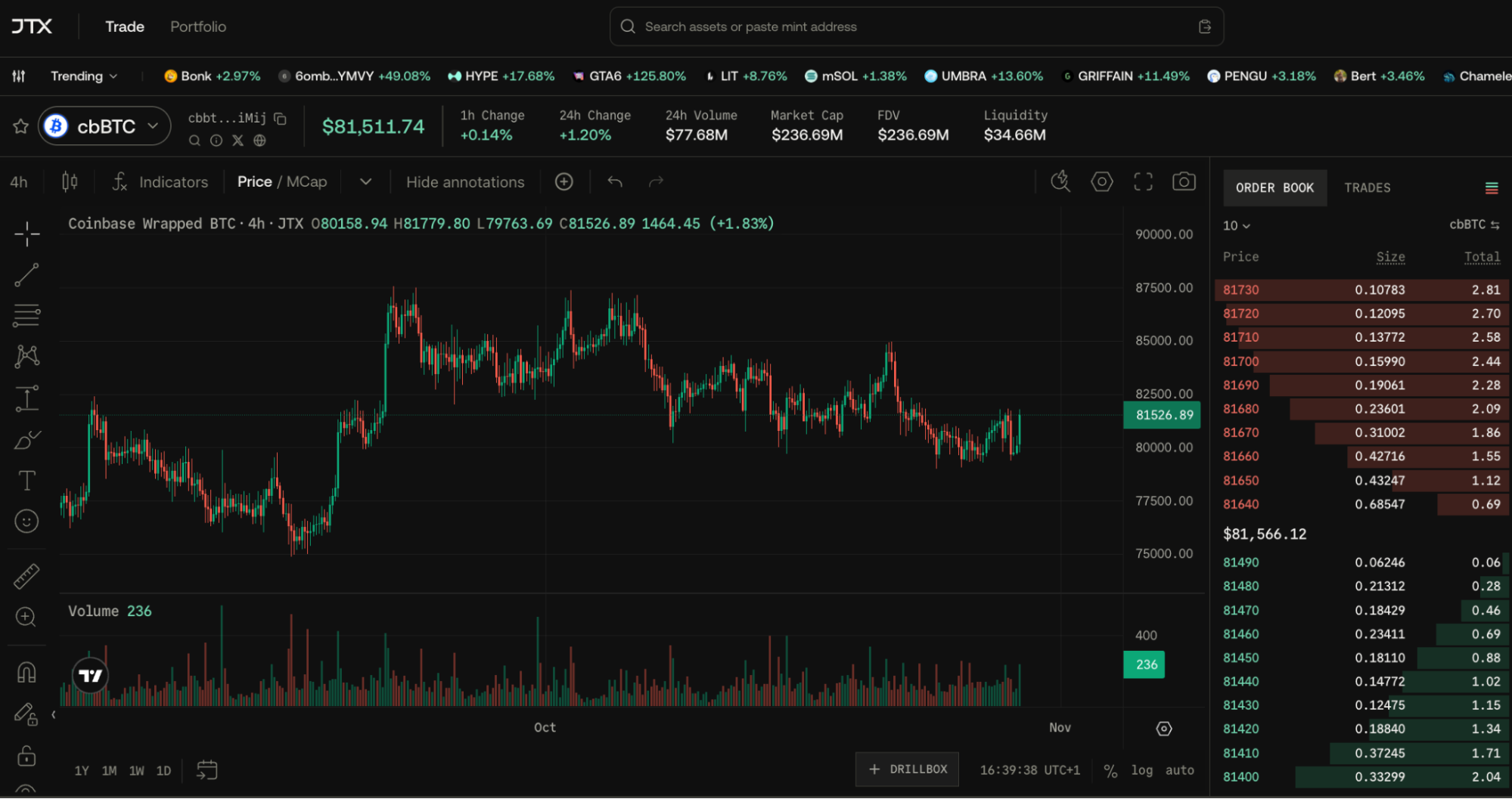Select the text annotation tool

click(x=26, y=481)
